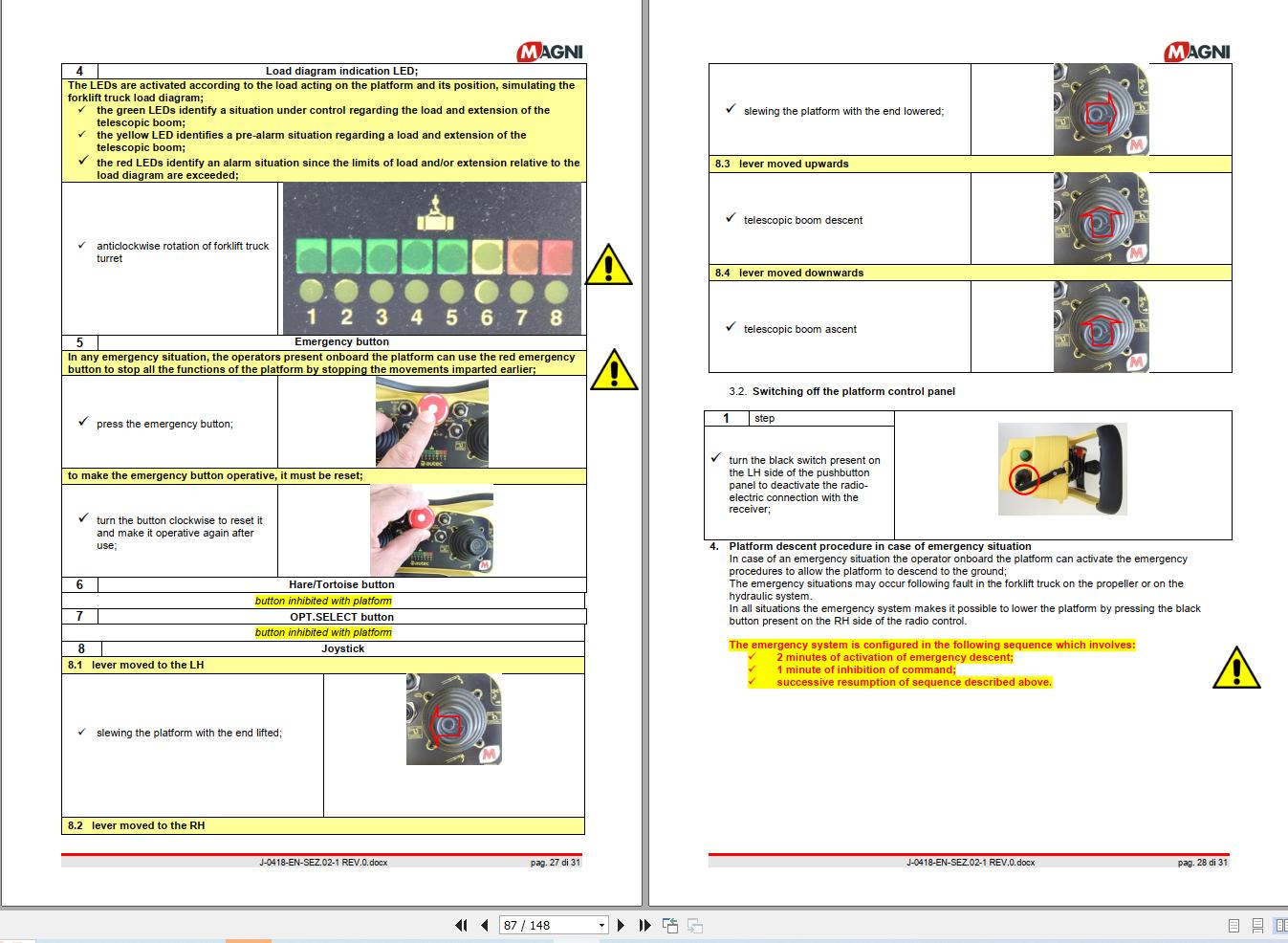Click 'anticlockwise rotation of forklift truck turret'
The width and height of the screenshot is (1288, 943).
[183, 252]
